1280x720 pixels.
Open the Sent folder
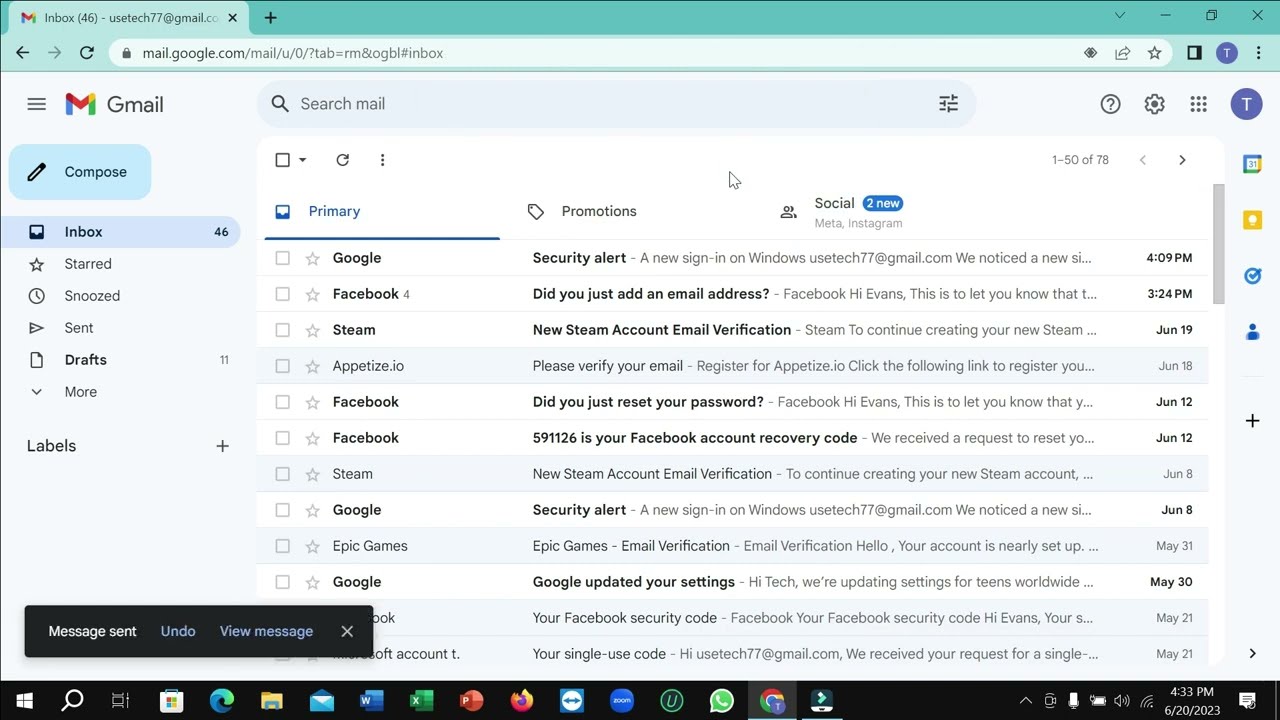click(120, 328)
